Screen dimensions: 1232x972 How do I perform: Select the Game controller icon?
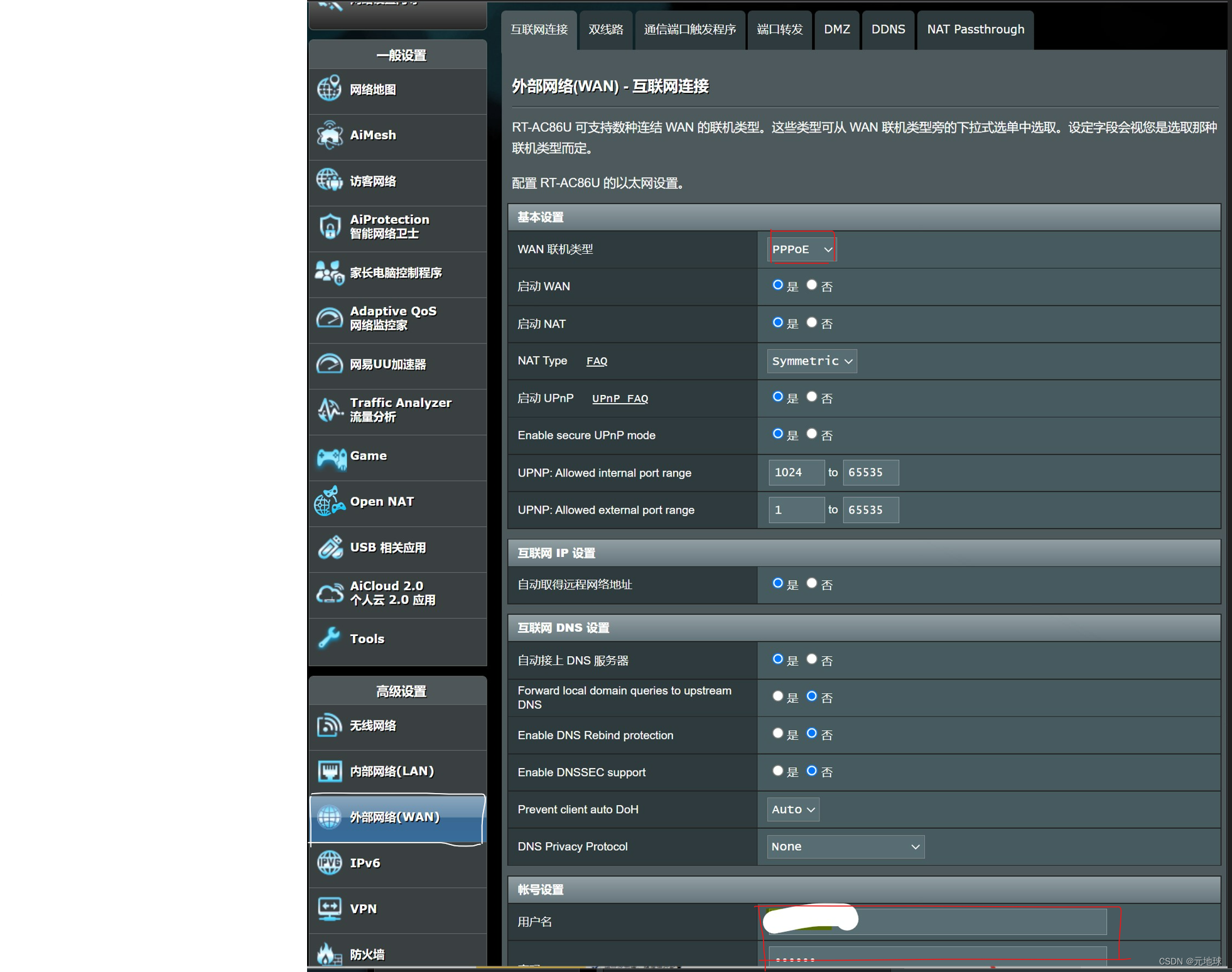point(331,458)
